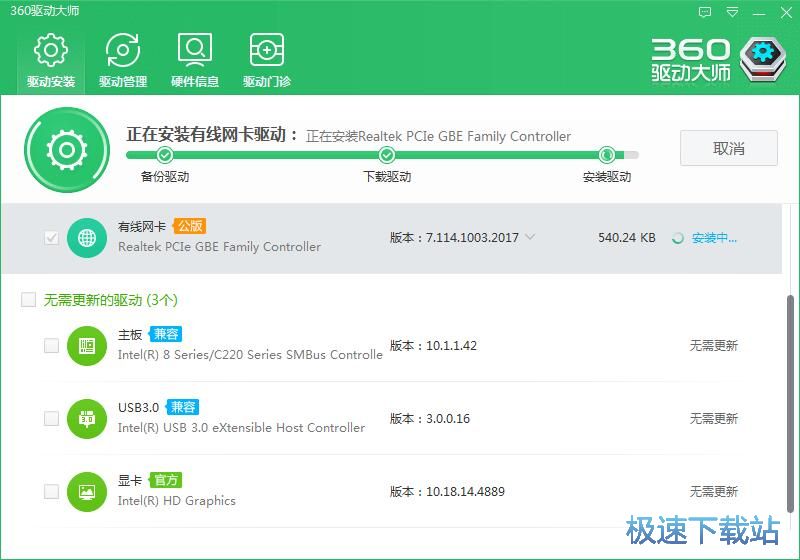Screen dimensions: 800x560
Task: Expand version dropdown for 7.114.1003.2017
Action: (x=530, y=237)
